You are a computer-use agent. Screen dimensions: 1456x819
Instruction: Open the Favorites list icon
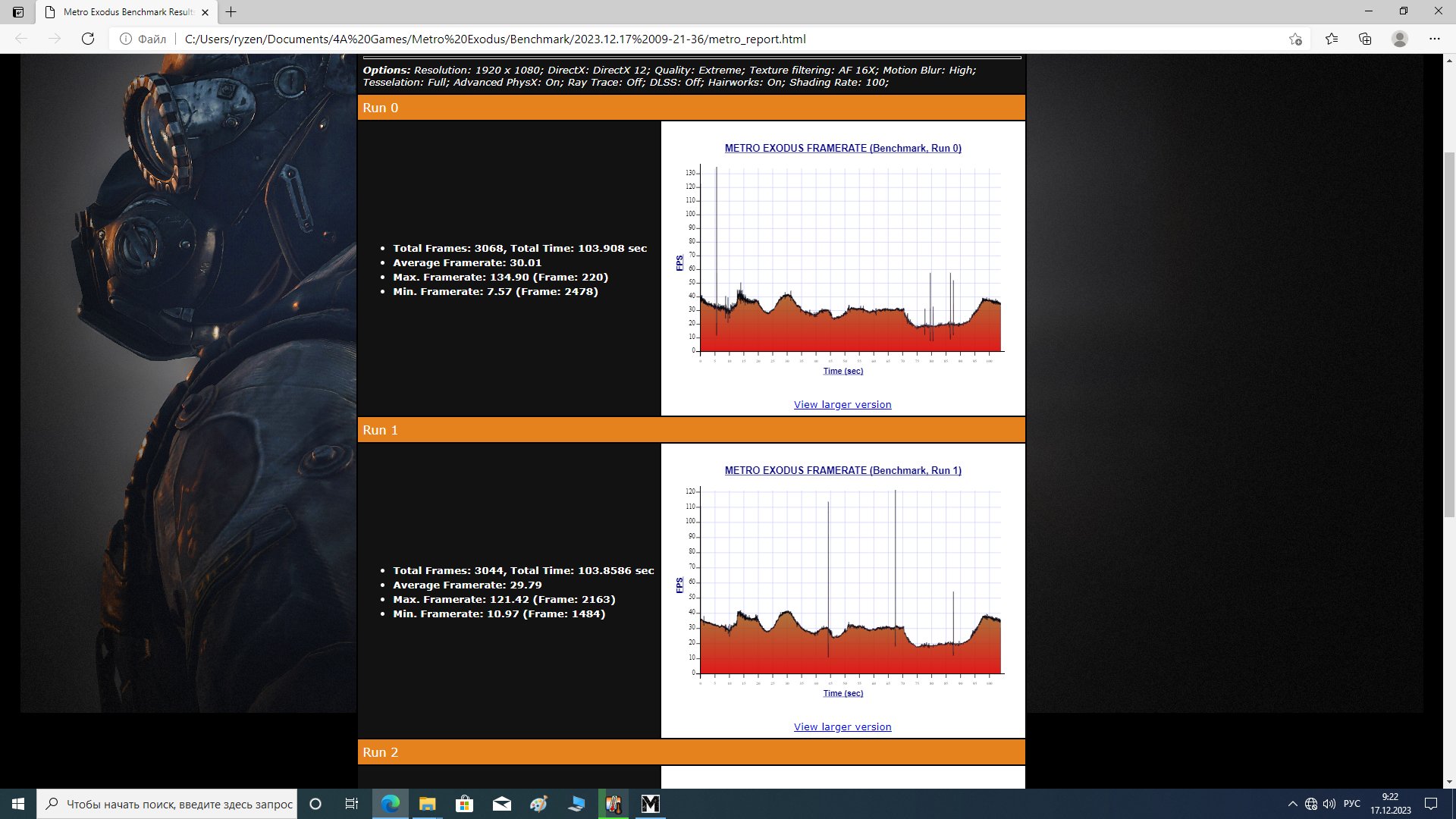[1332, 39]
